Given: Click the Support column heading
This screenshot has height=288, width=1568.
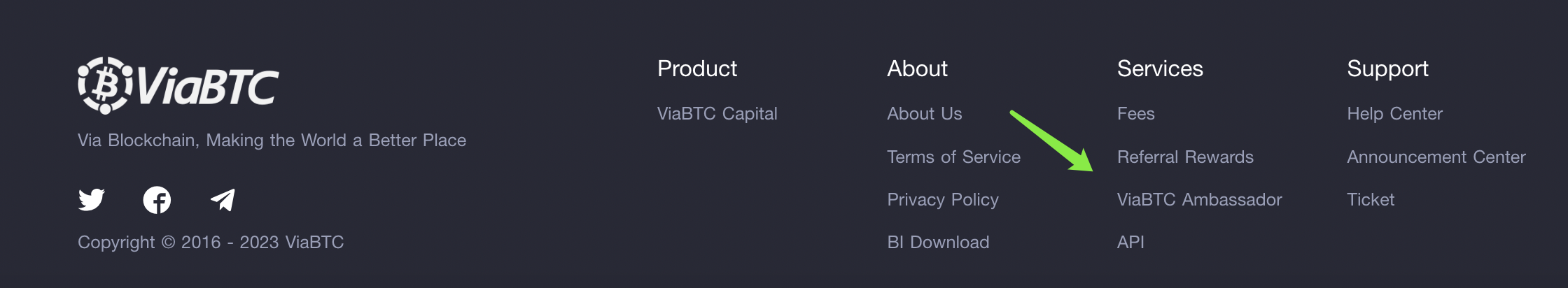Looking at the screenshot, I should (x=1387, y=69).
